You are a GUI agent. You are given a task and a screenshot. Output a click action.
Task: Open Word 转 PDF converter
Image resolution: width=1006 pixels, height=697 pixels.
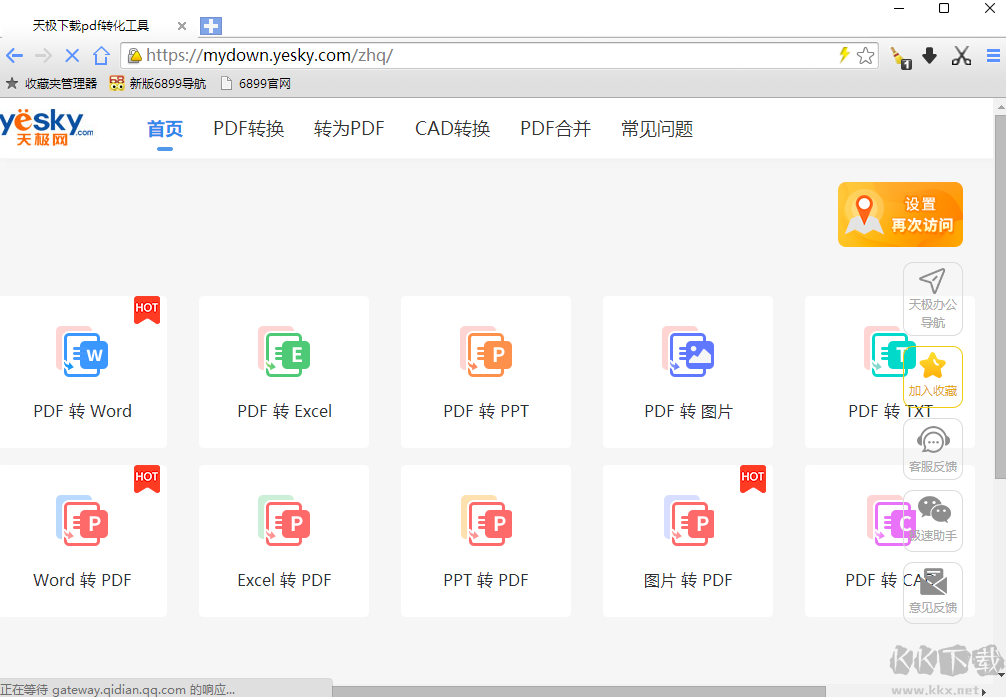click(x=82, y=521)
